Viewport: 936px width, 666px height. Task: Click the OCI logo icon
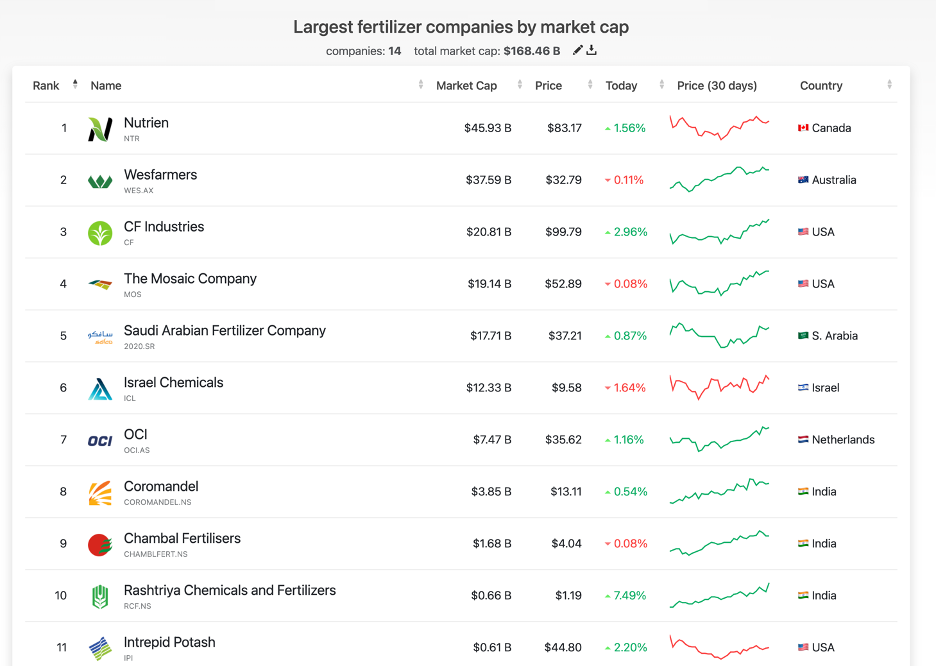(x=100, y=440)
